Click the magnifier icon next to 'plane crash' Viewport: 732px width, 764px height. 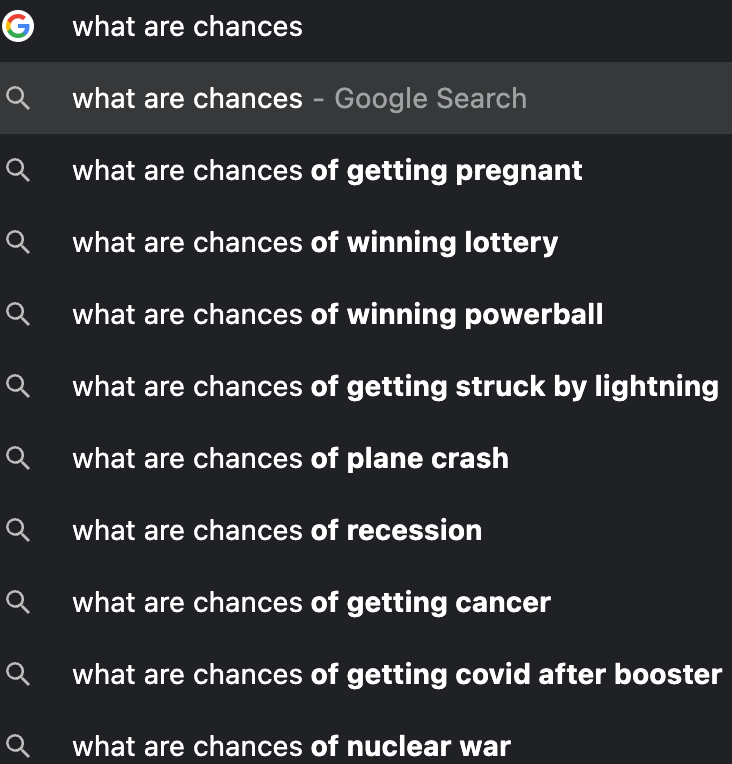[18, 458]
